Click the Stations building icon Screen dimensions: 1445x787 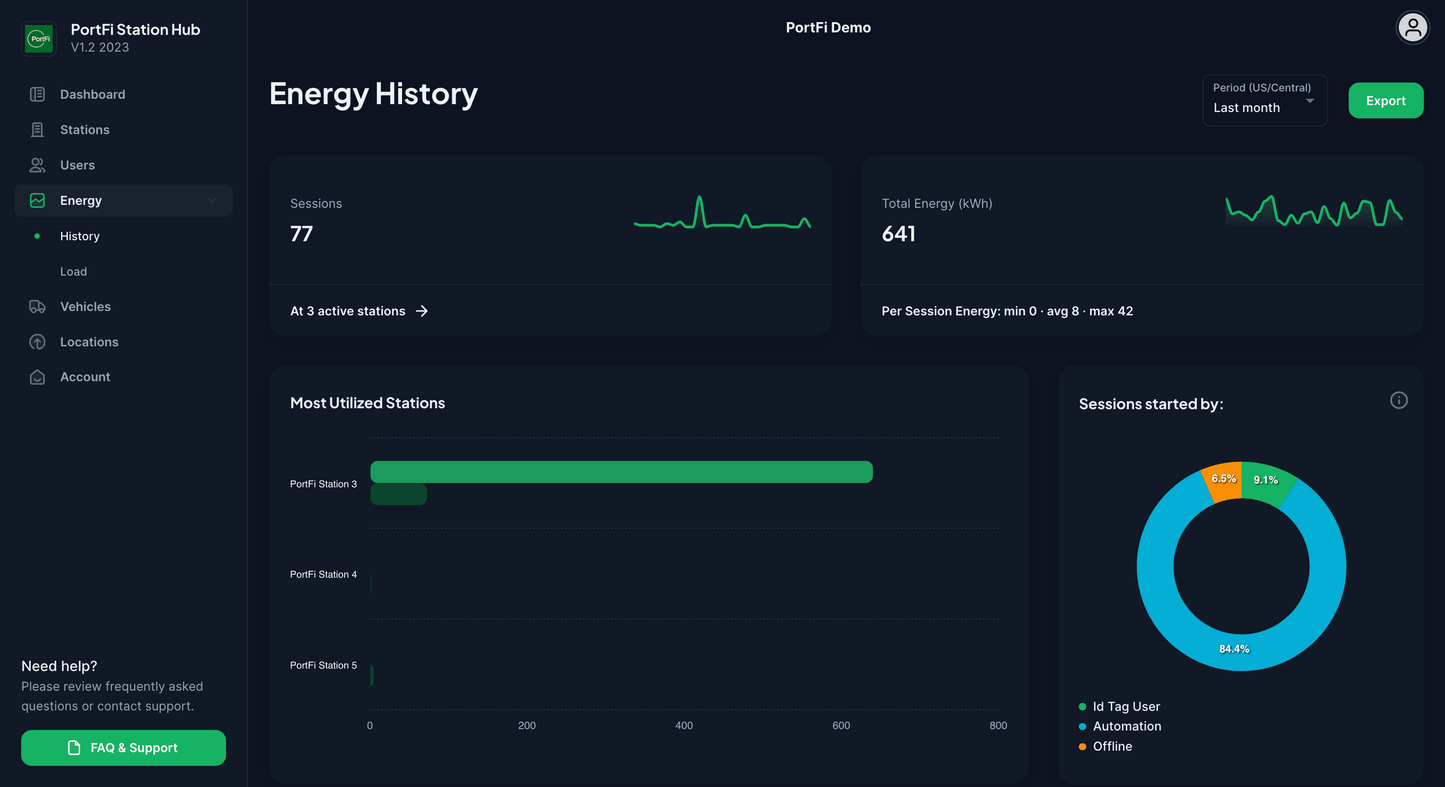click(37, 130)
